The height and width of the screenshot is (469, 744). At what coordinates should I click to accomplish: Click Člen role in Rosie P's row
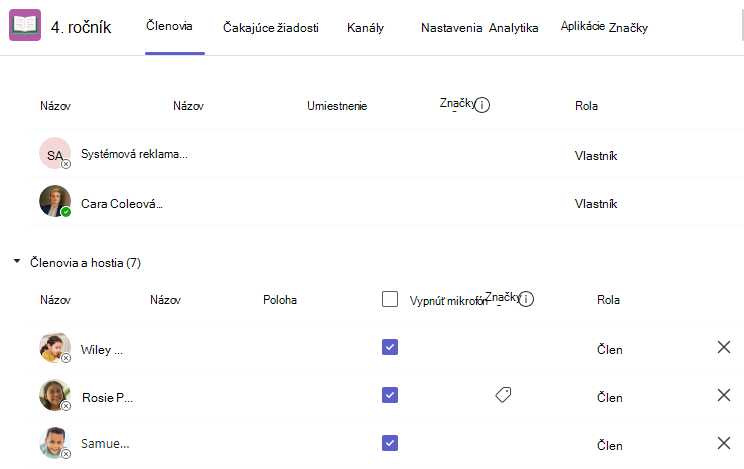(610, 398)
